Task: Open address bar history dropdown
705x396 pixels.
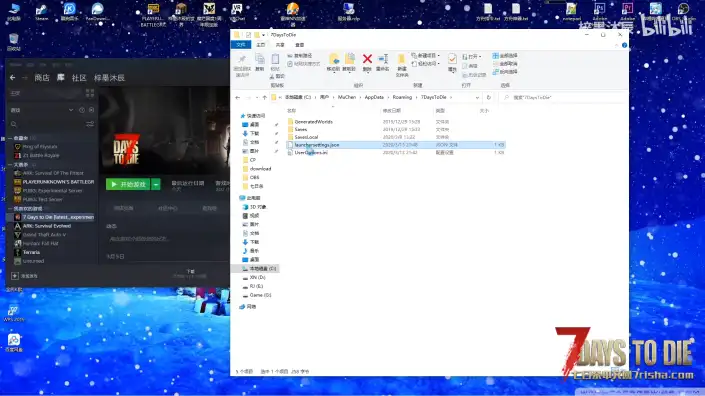Action: click(477, 98)
